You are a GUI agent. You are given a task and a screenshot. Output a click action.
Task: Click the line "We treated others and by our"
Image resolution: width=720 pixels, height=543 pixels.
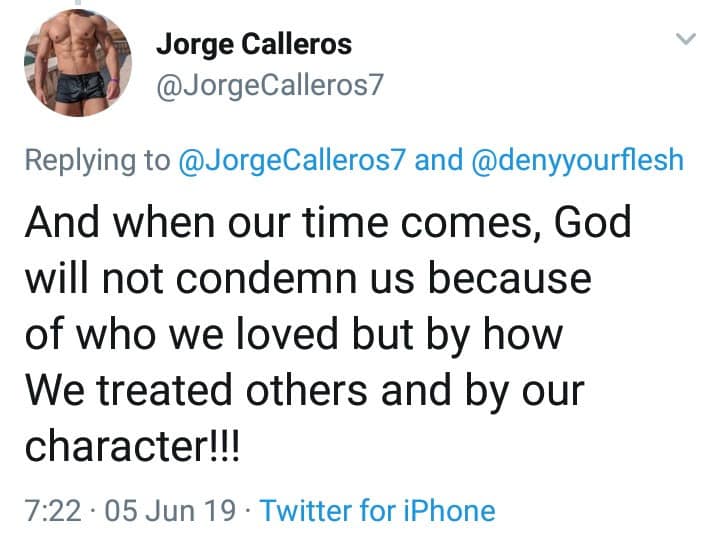tap(303, 387)
